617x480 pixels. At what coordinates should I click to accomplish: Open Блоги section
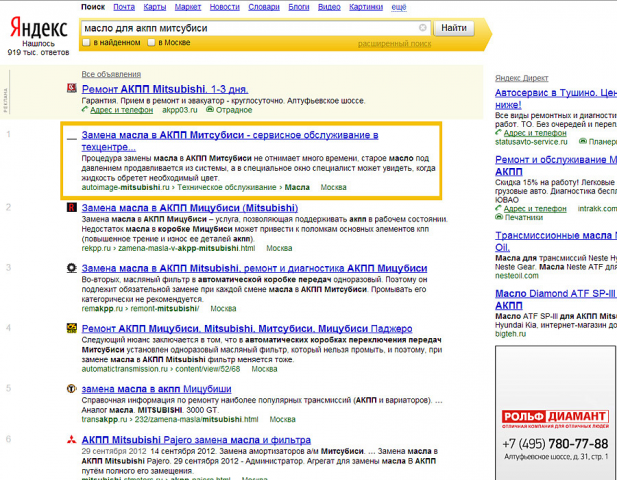[x=299, y=7]
